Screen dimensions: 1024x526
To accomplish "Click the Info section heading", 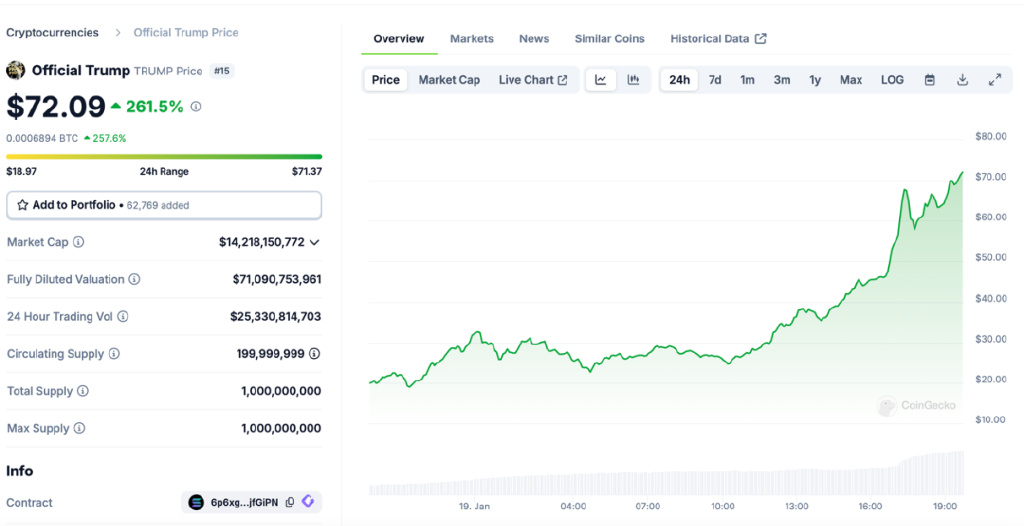I will 20,470.
